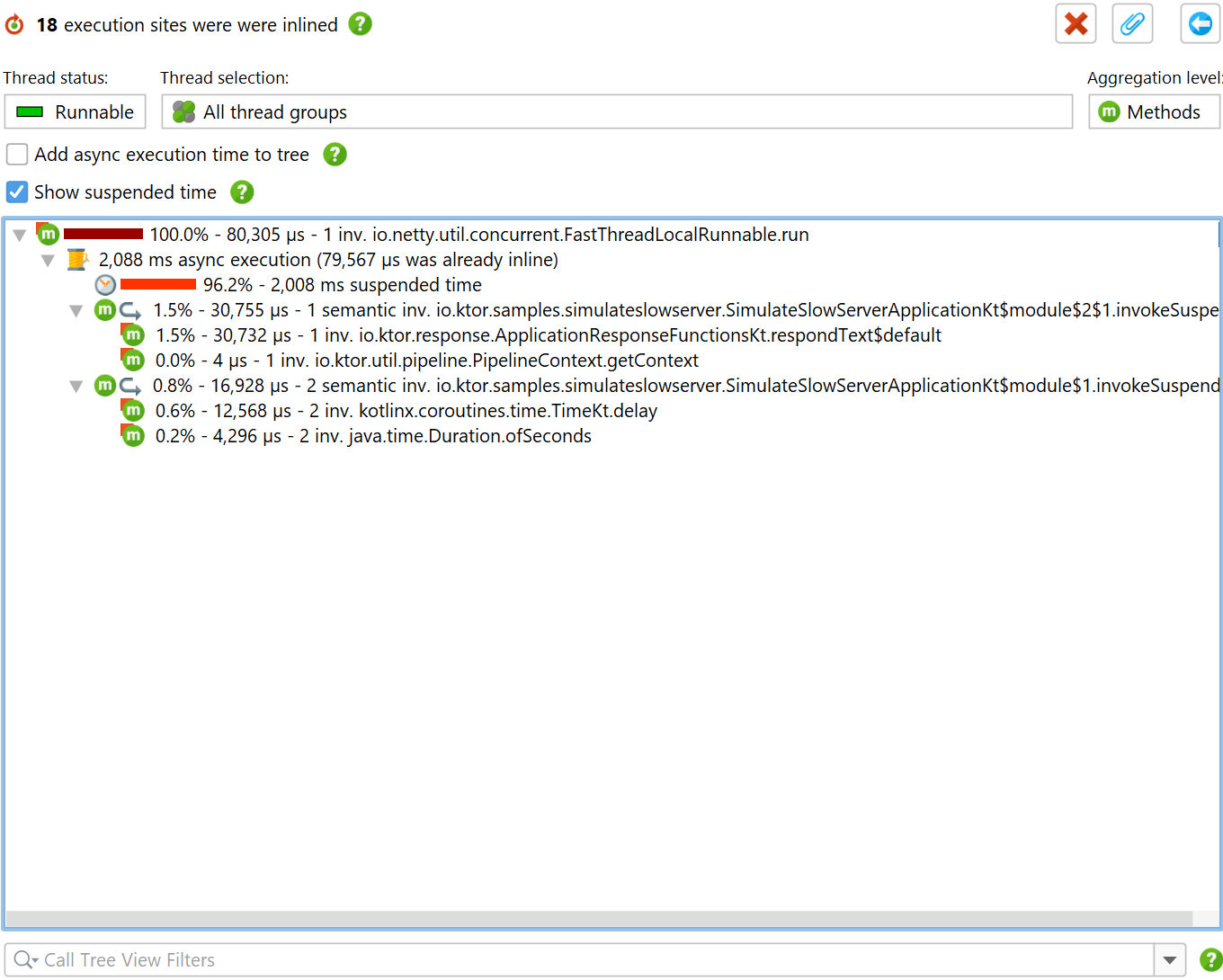Image resolution: width=1223 pixels, height=980 pixels.
Task: Select the 96.2% suspended time row
Action: 343,285
